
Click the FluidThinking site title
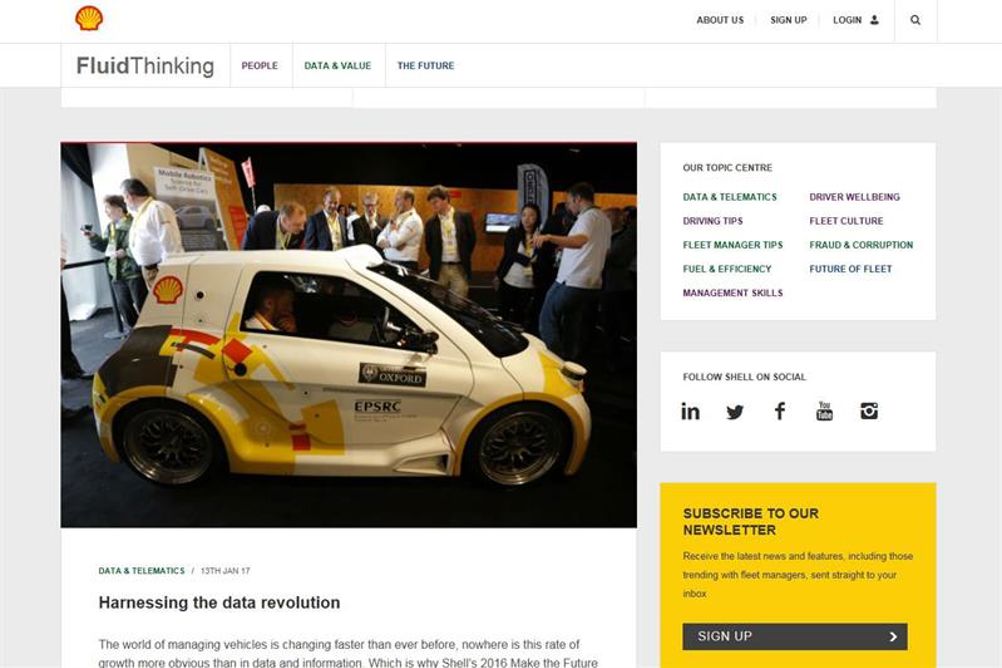pos(145,66)
